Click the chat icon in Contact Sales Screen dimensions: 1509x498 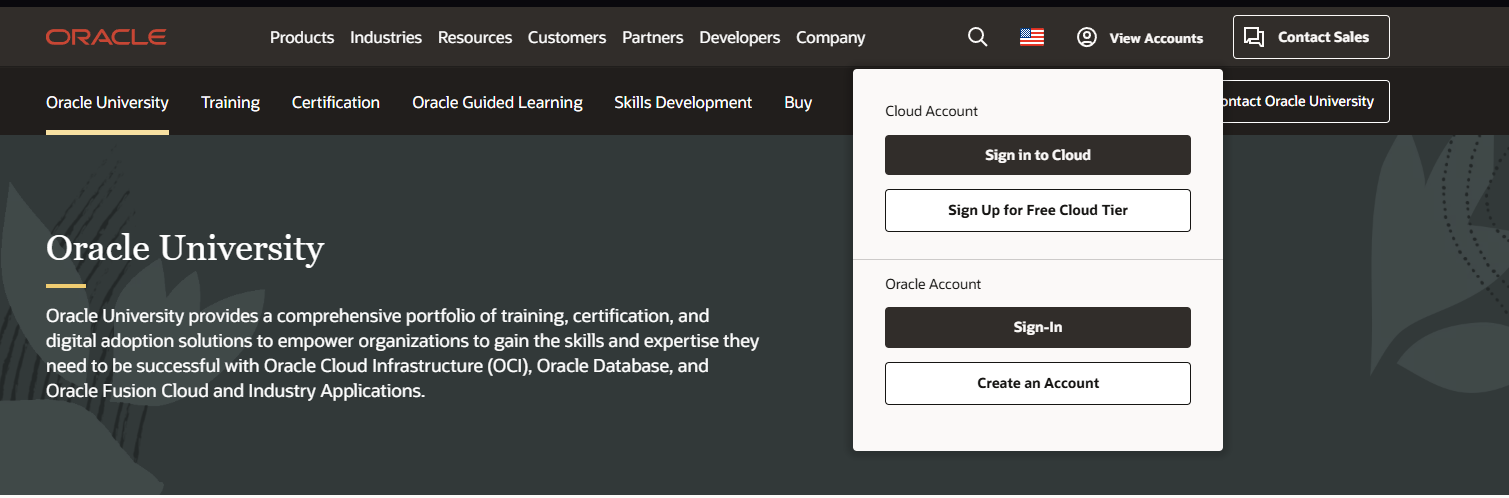(1254, 37)
